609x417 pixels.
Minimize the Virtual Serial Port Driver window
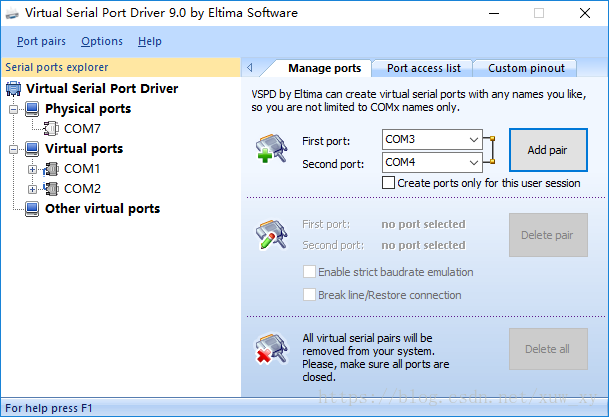click(x=494, y=13)
